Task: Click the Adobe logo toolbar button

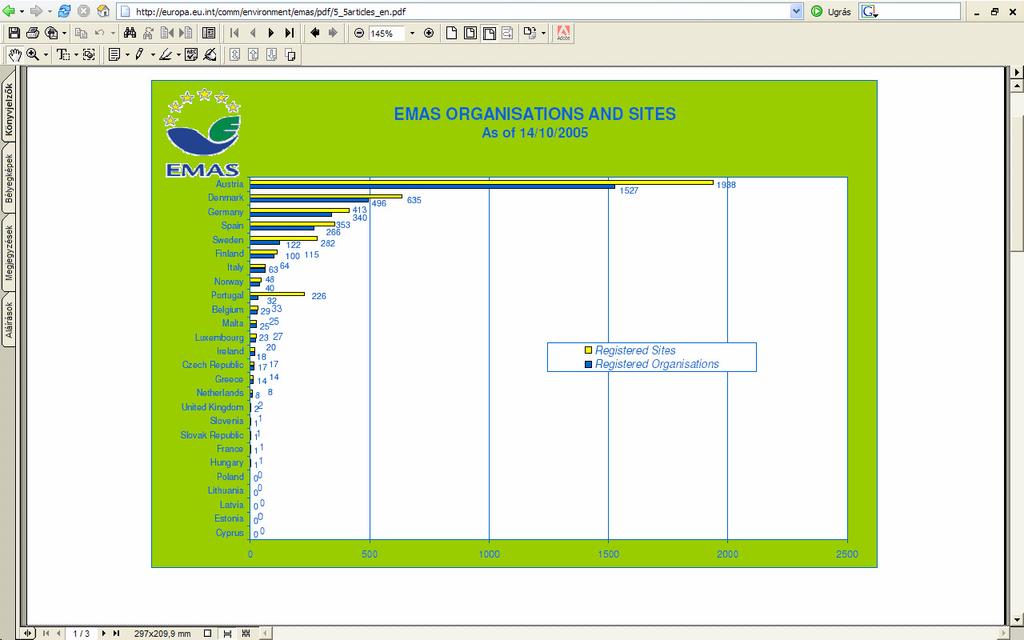Action: [564, 33]
